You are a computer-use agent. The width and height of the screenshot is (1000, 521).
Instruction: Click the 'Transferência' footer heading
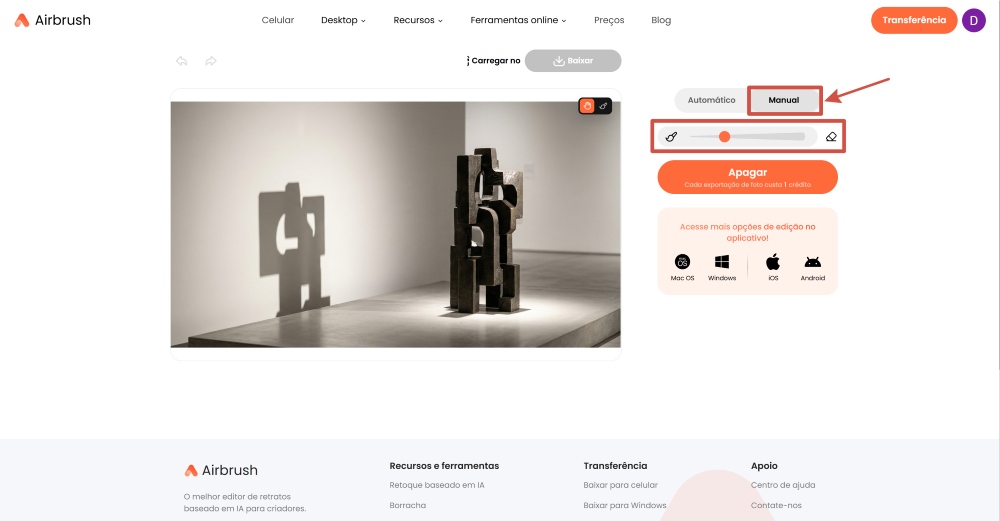(x=615, y=466)
